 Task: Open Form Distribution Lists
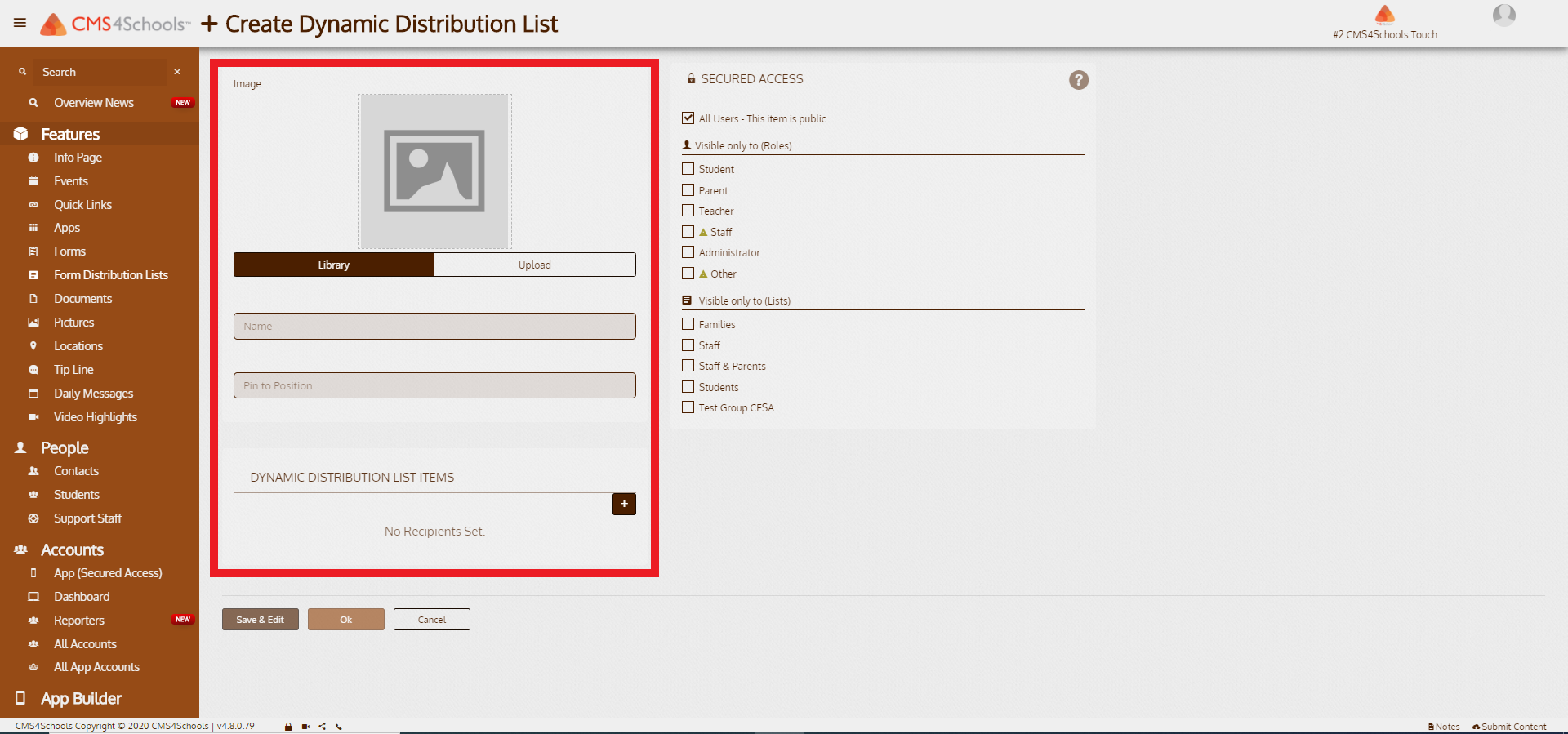point(111,275)
